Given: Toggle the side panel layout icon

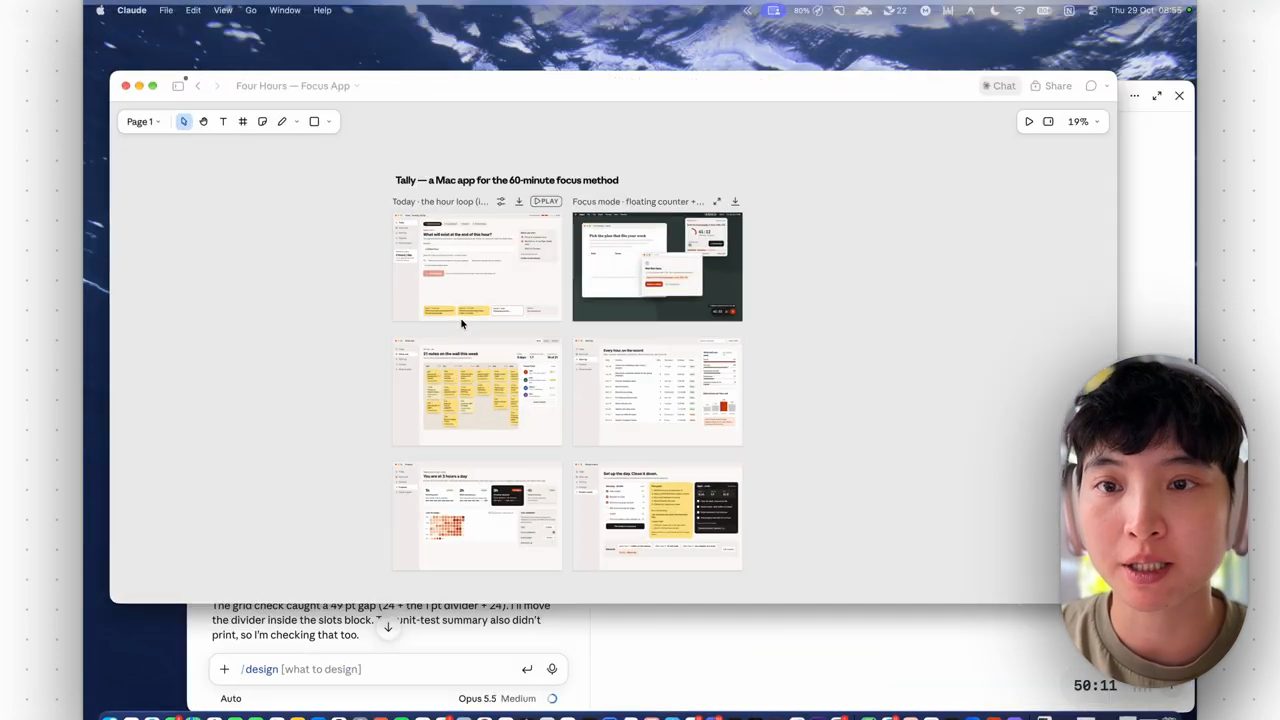Looking at the screenshot, I should coord(1048,122).
